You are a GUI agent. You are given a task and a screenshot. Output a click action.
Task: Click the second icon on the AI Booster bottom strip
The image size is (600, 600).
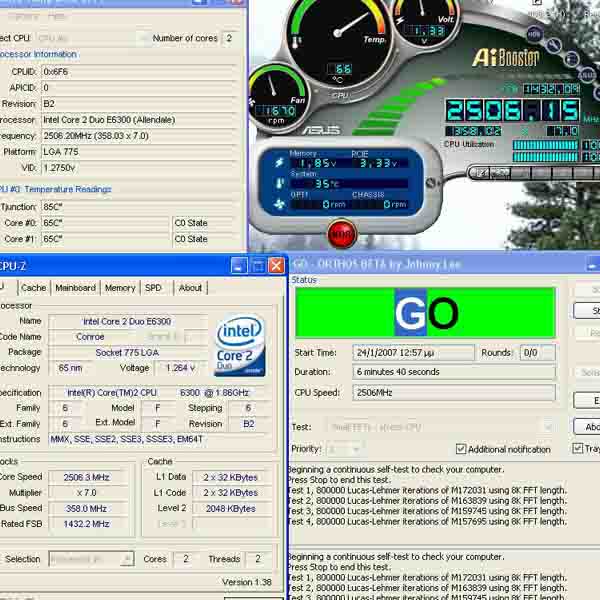(x=500, y=173)
